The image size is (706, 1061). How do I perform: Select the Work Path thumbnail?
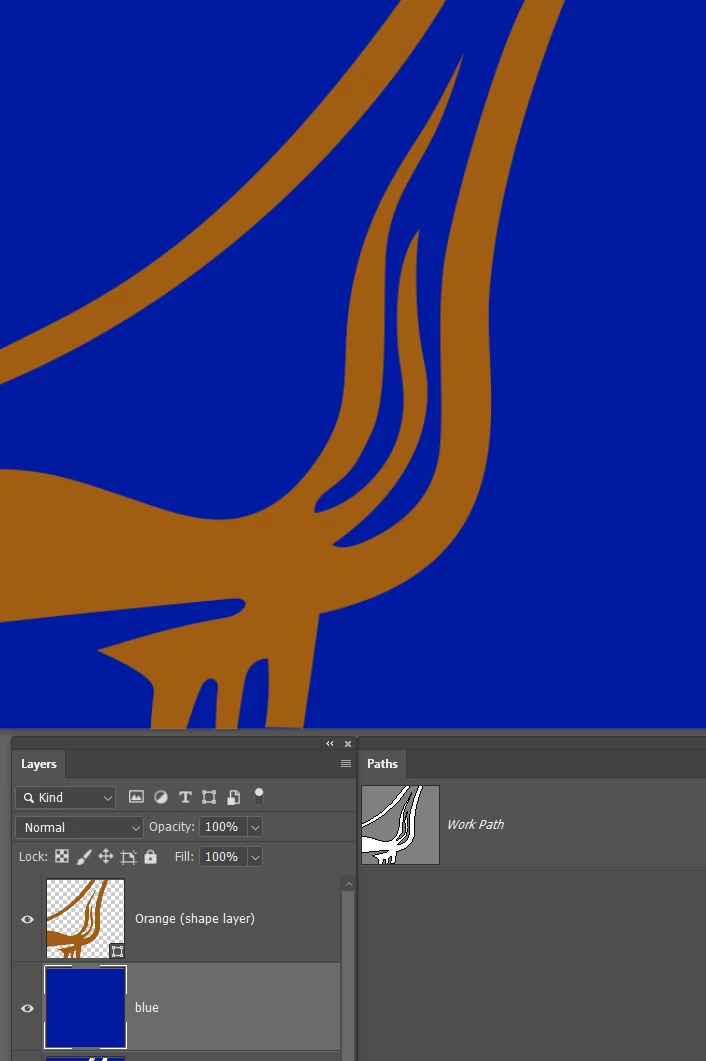point(401,825)
